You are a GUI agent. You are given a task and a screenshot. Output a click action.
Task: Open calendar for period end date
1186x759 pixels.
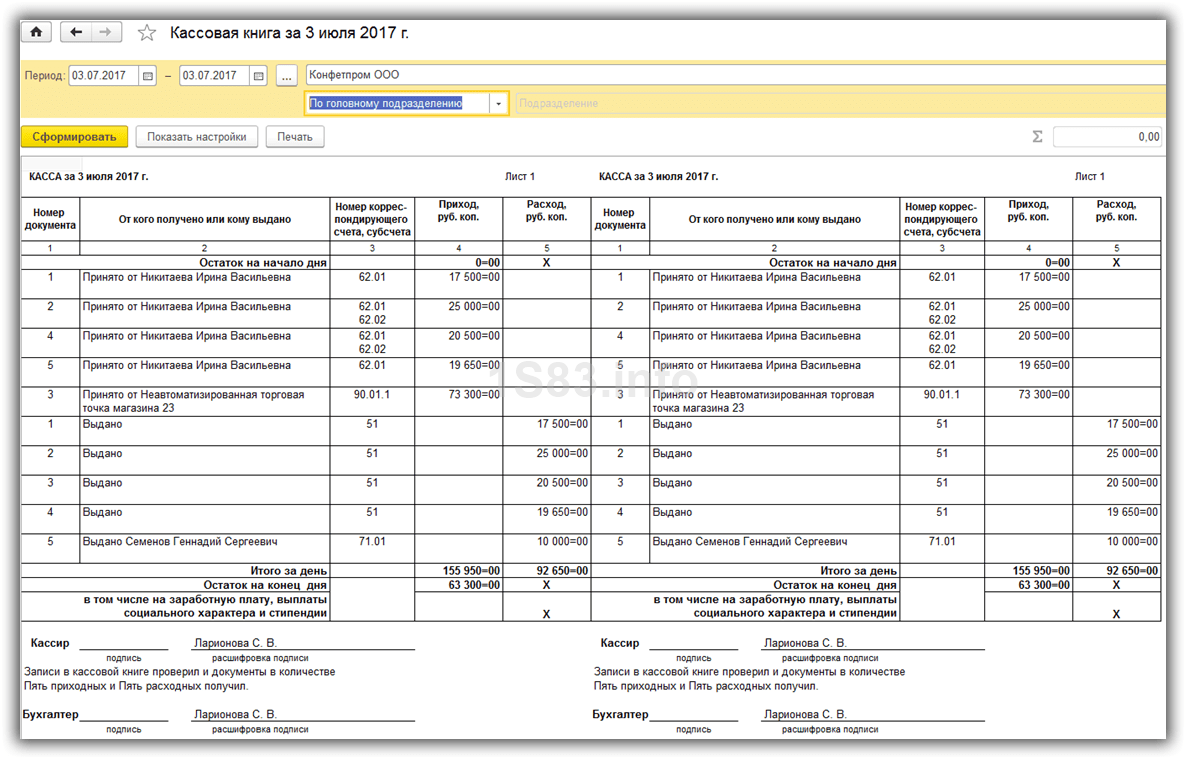pyautogui.click(x=259, y=76)
